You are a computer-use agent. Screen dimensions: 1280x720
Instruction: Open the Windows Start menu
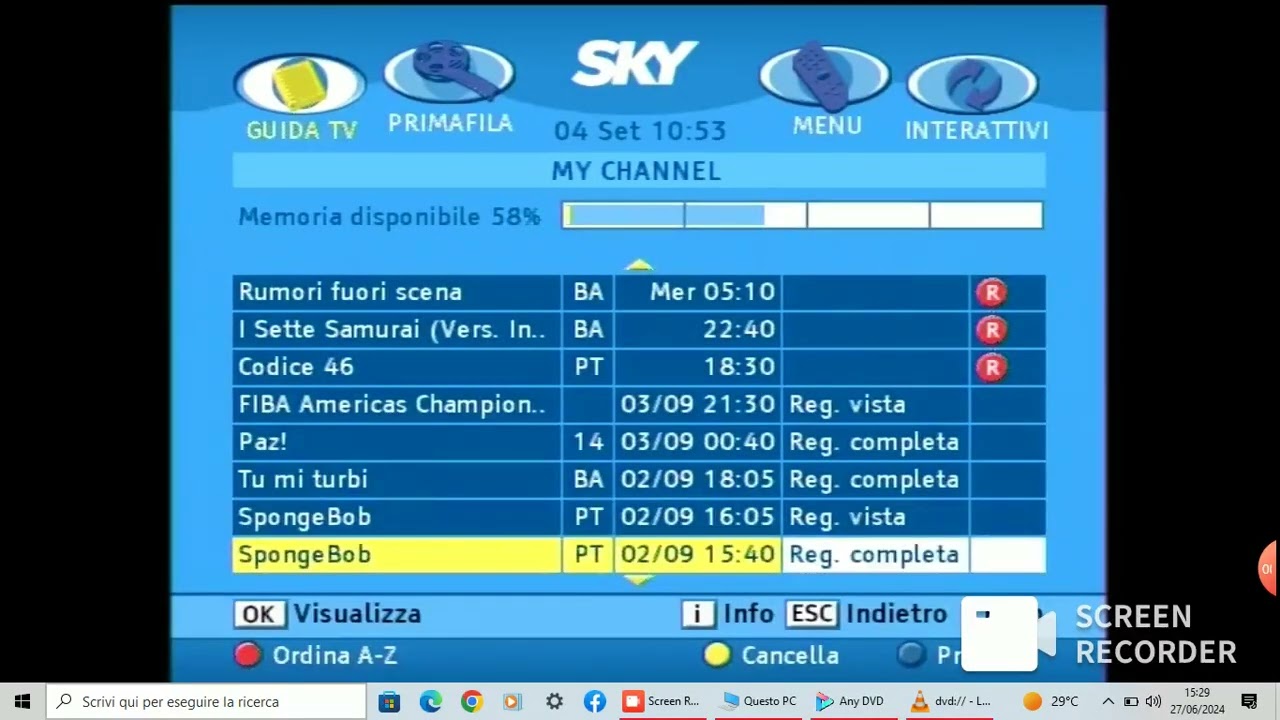(x=22, y=701)
